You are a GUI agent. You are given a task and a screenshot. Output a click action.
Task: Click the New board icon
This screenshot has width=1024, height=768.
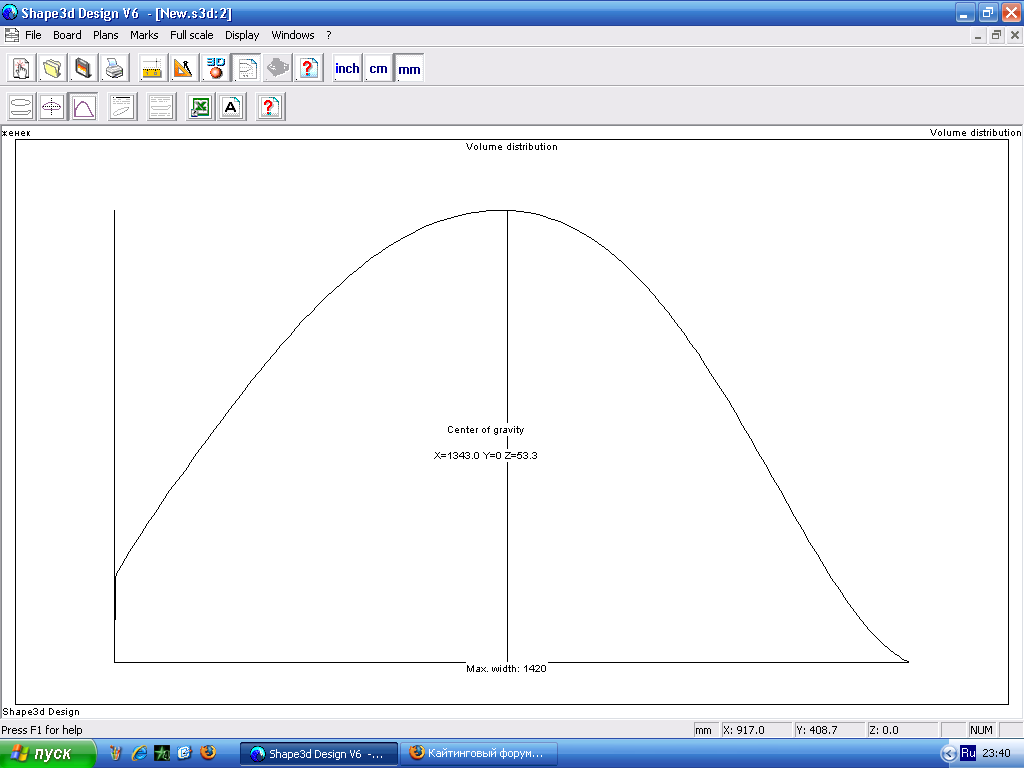[21, 69]
